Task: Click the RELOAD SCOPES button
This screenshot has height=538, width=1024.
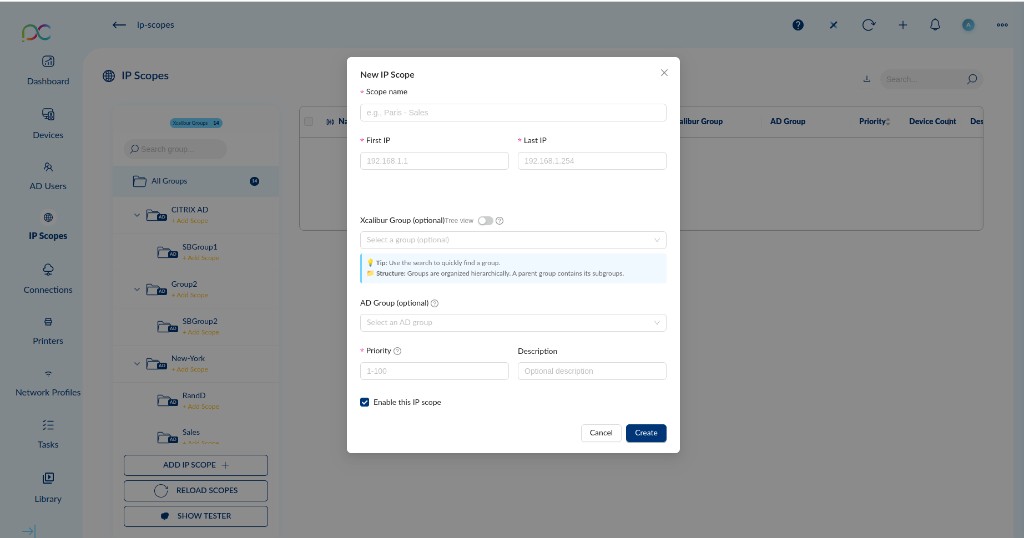Action: [x=196, y=490]
